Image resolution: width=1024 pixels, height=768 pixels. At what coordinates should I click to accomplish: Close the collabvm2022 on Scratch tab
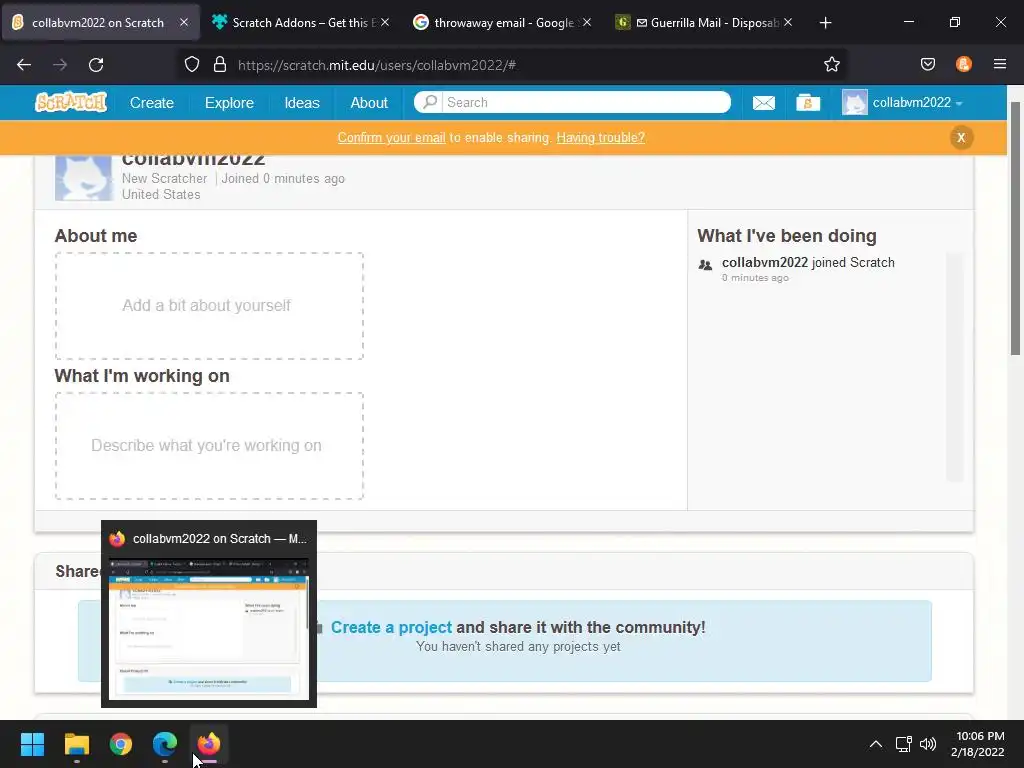(184, 22)
